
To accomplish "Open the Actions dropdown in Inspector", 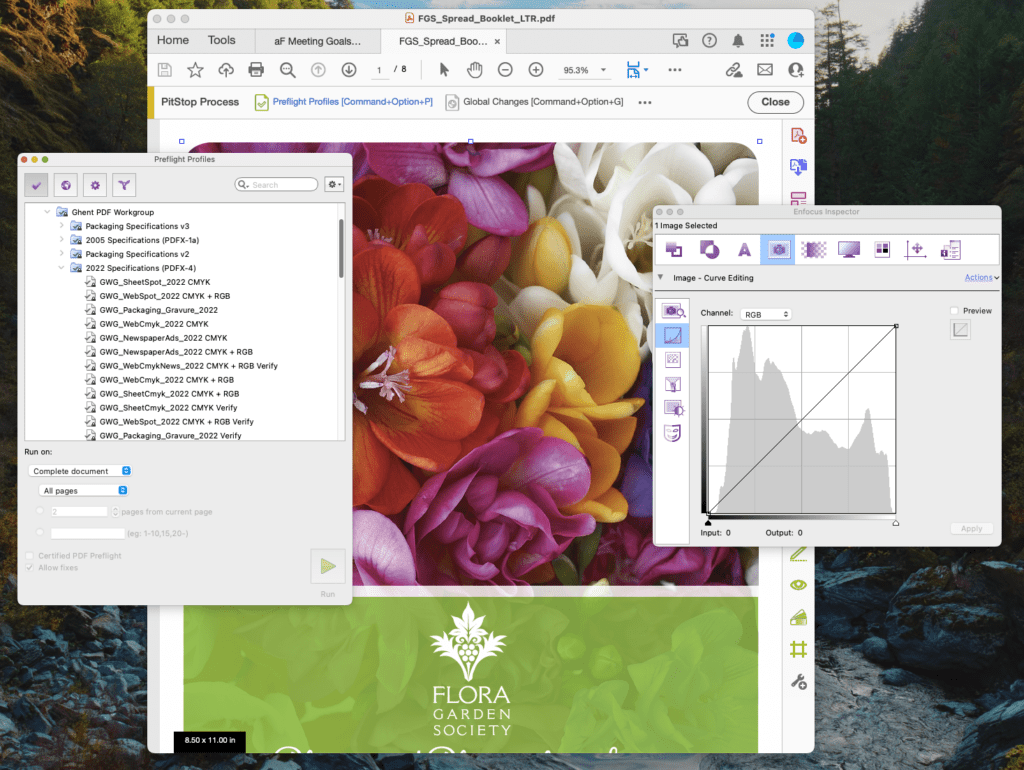I will (982, 278).
